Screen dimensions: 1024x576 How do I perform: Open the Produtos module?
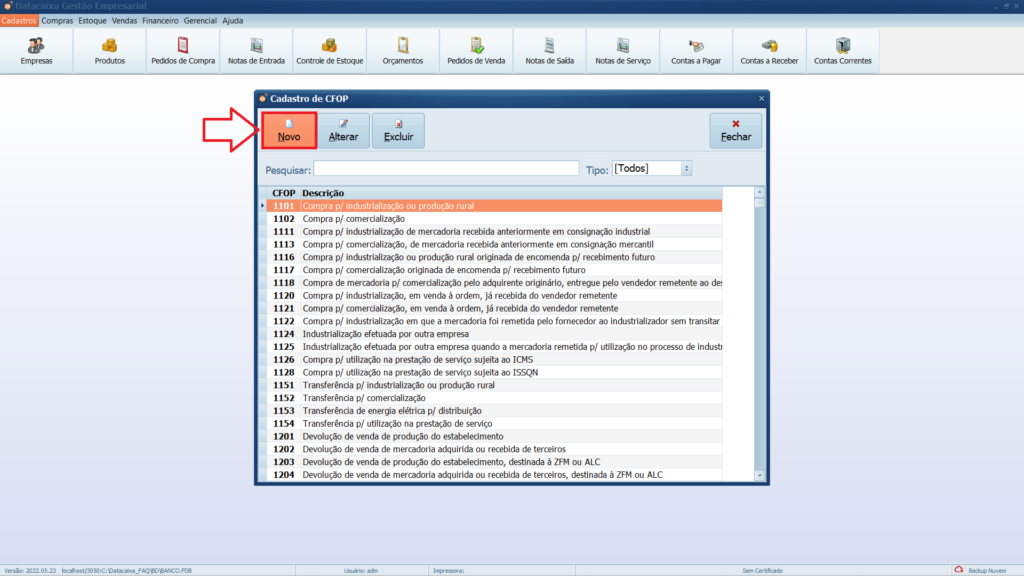pos(109,50)
